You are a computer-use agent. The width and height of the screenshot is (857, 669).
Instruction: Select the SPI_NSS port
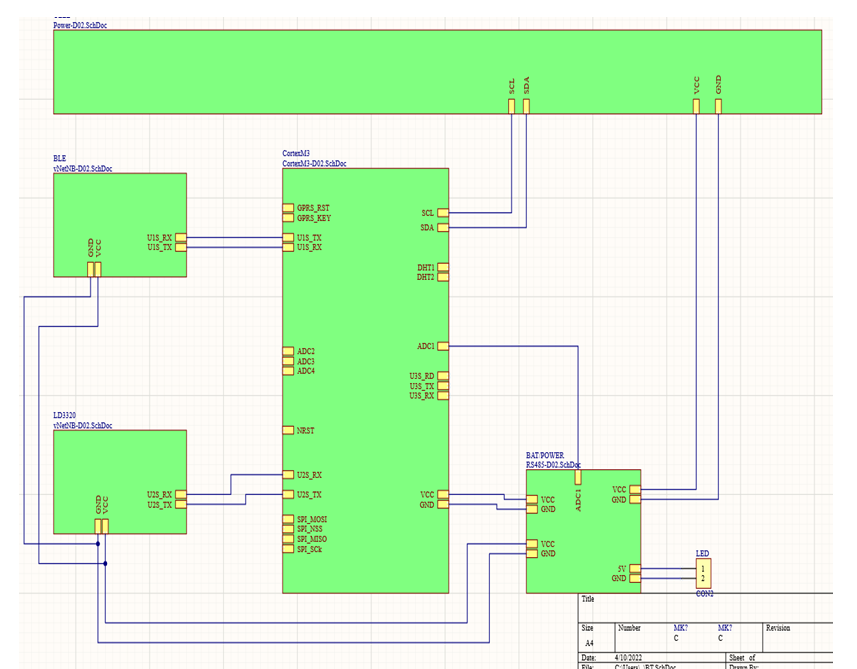tap(288, 529)
